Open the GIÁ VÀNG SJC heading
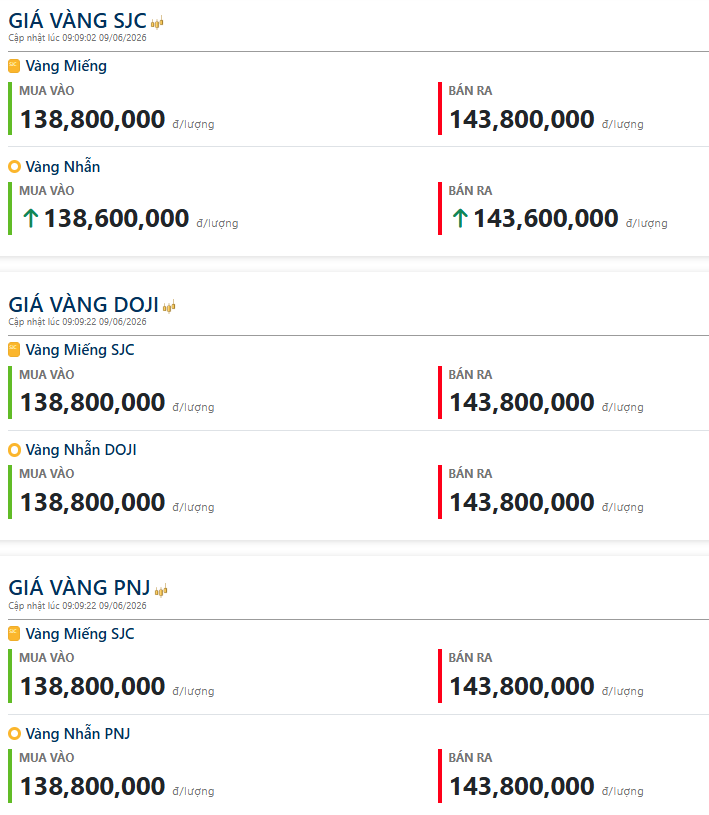Image resolution: width=709 pixels, height=815 pixels. pos(77,21)
